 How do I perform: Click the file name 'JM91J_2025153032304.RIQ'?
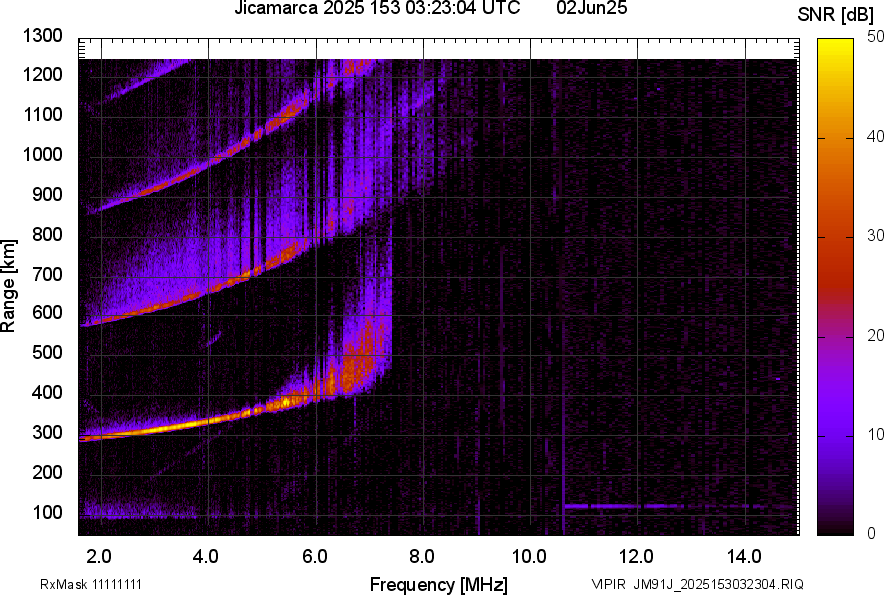click(718, 584)
